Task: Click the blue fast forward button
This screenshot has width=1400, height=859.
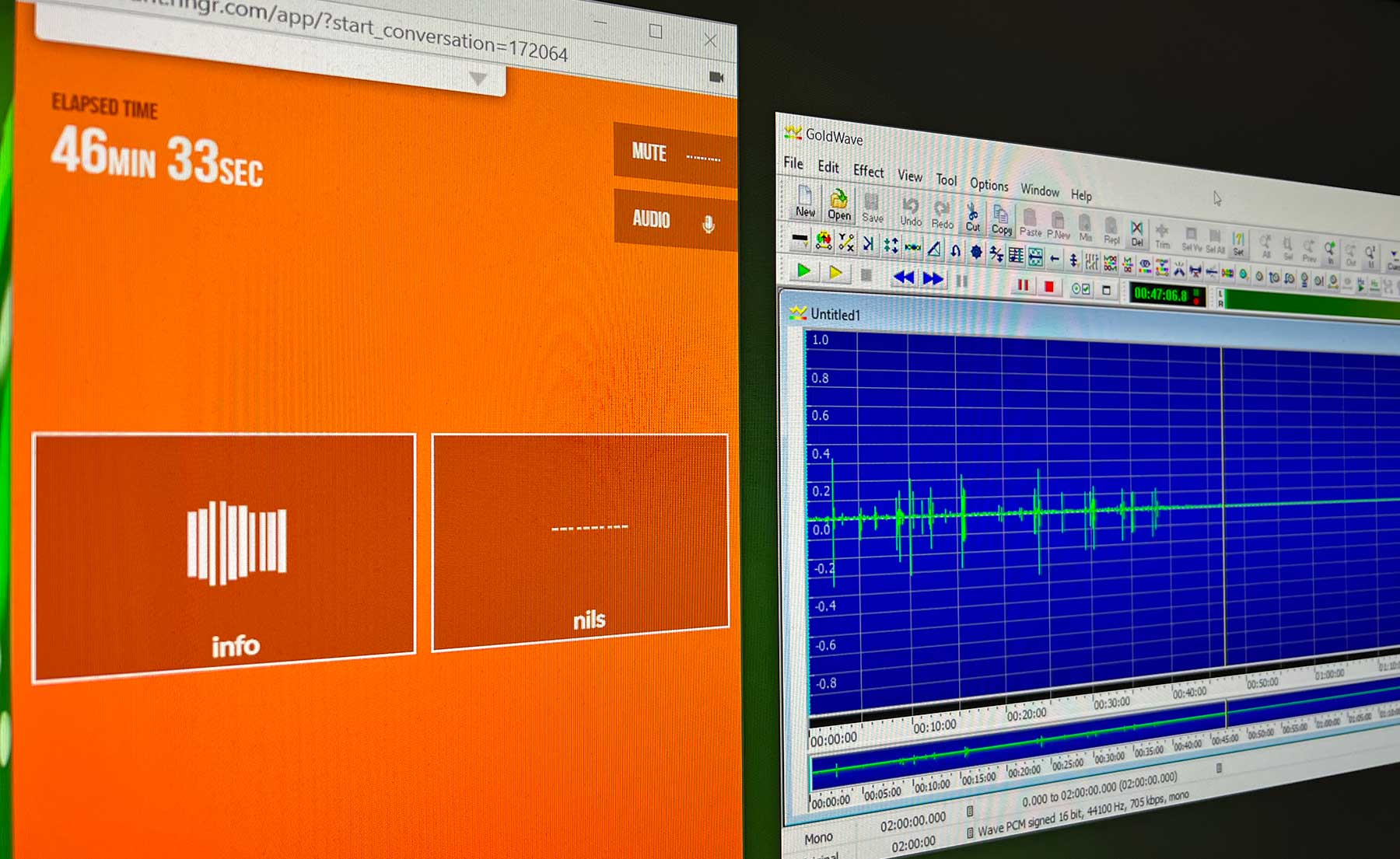Action: point(933,278)
